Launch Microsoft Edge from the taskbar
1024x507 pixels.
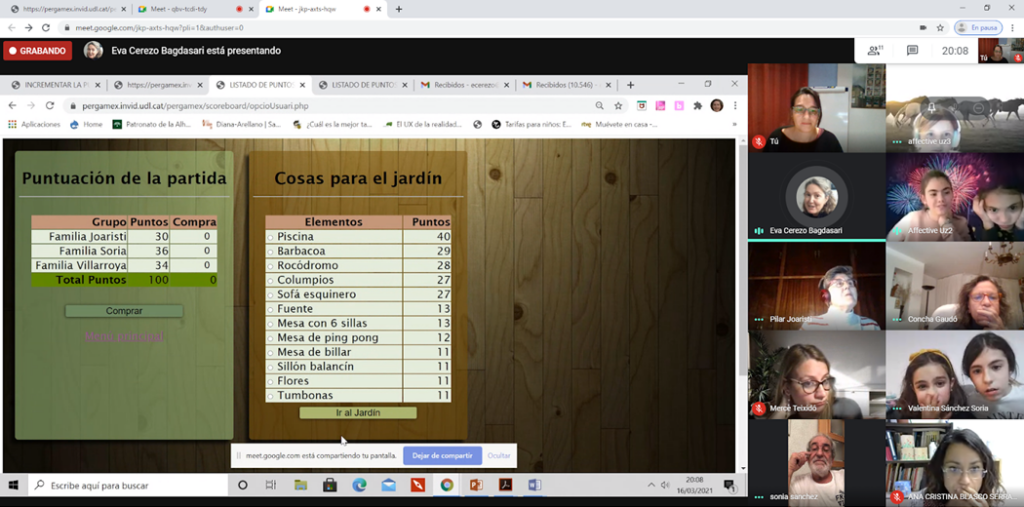[x=359, y=485]
